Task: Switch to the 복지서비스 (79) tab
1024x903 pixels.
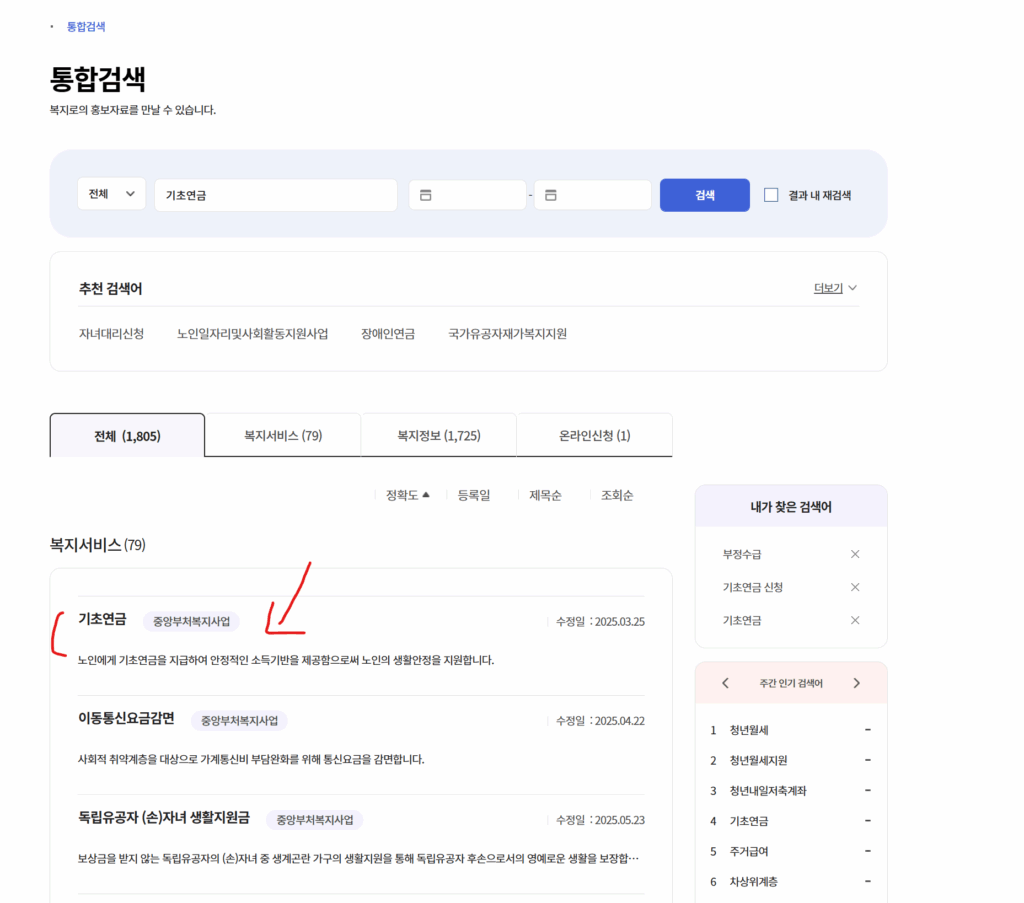Action: pos(283,436)
